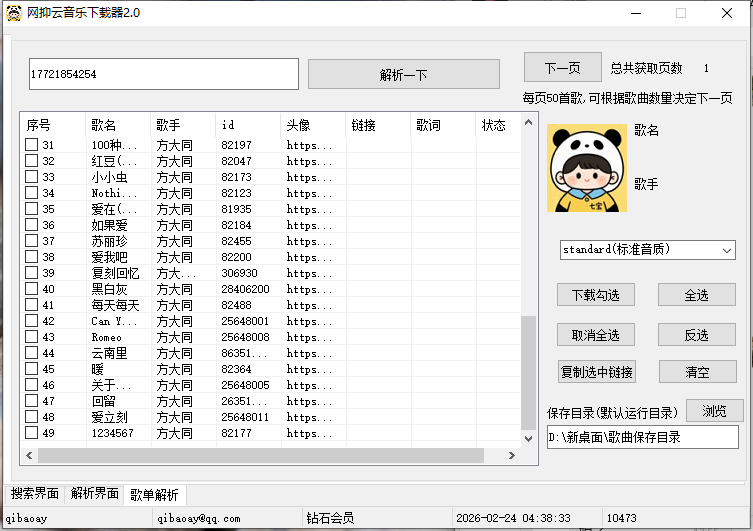Image resolution: width=753 pixels, height=531 pixels.
Task: Click the 解析一下 button
Action: 403,74
